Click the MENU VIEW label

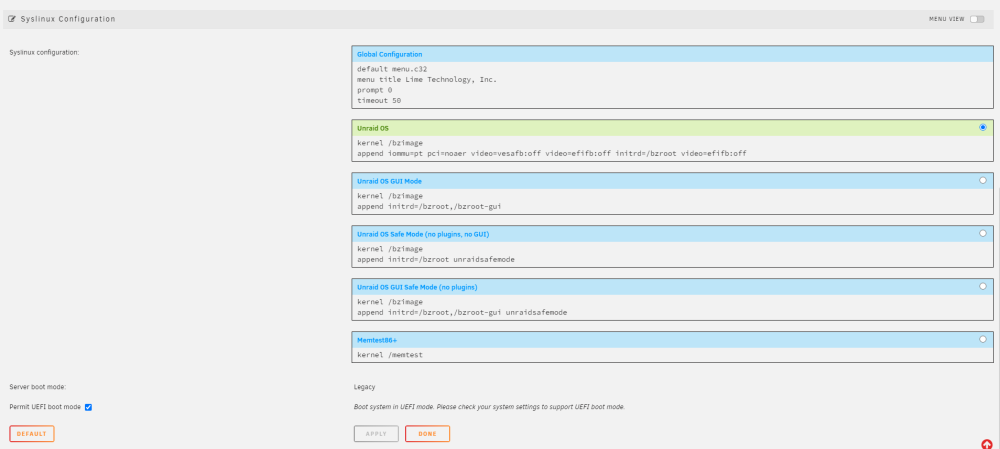(x=946, y=19)
